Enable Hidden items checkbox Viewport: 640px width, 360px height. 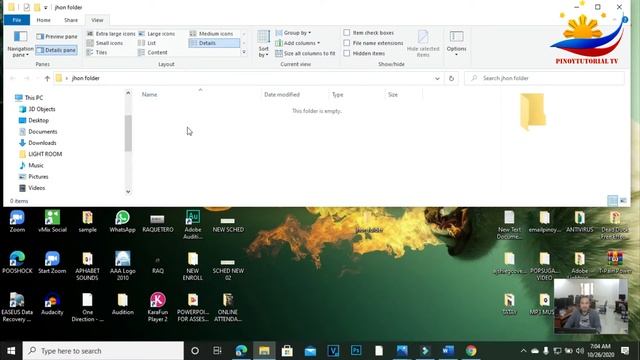pos(347,53)
